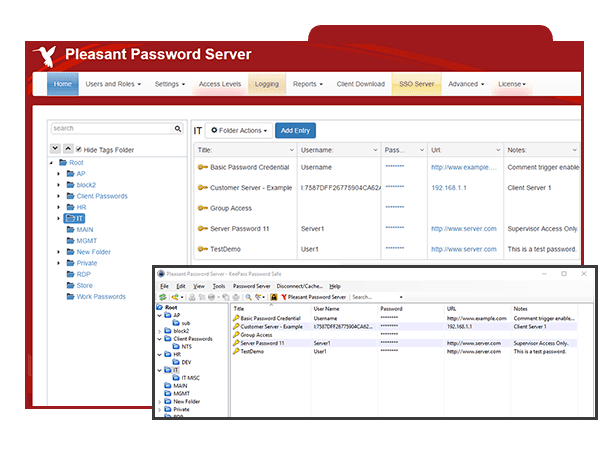603x457 pixels.
Task: Open the Users and Roles dropdown menu
Action: 113,84
